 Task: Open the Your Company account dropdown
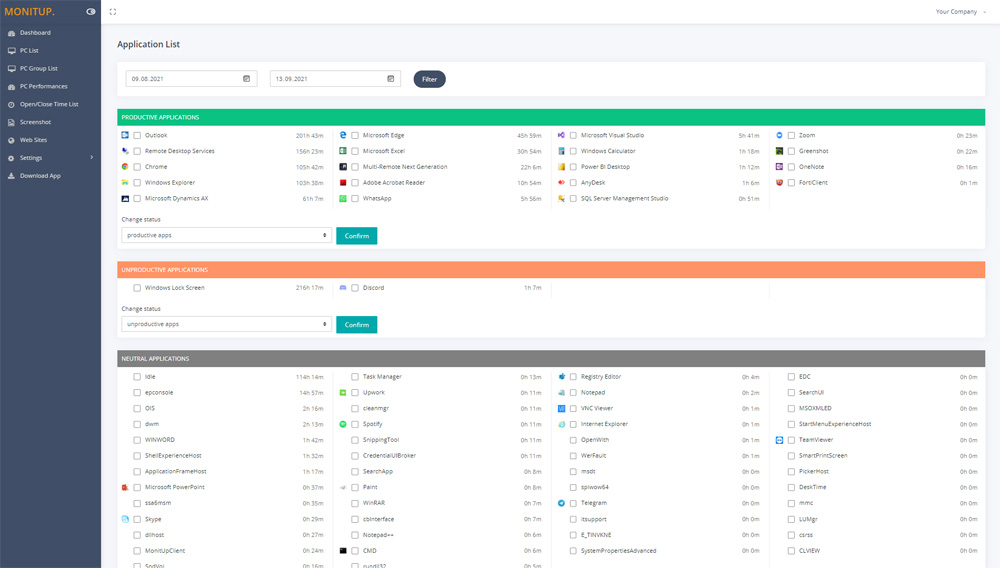pyautogui.click(x=960, y=11)
